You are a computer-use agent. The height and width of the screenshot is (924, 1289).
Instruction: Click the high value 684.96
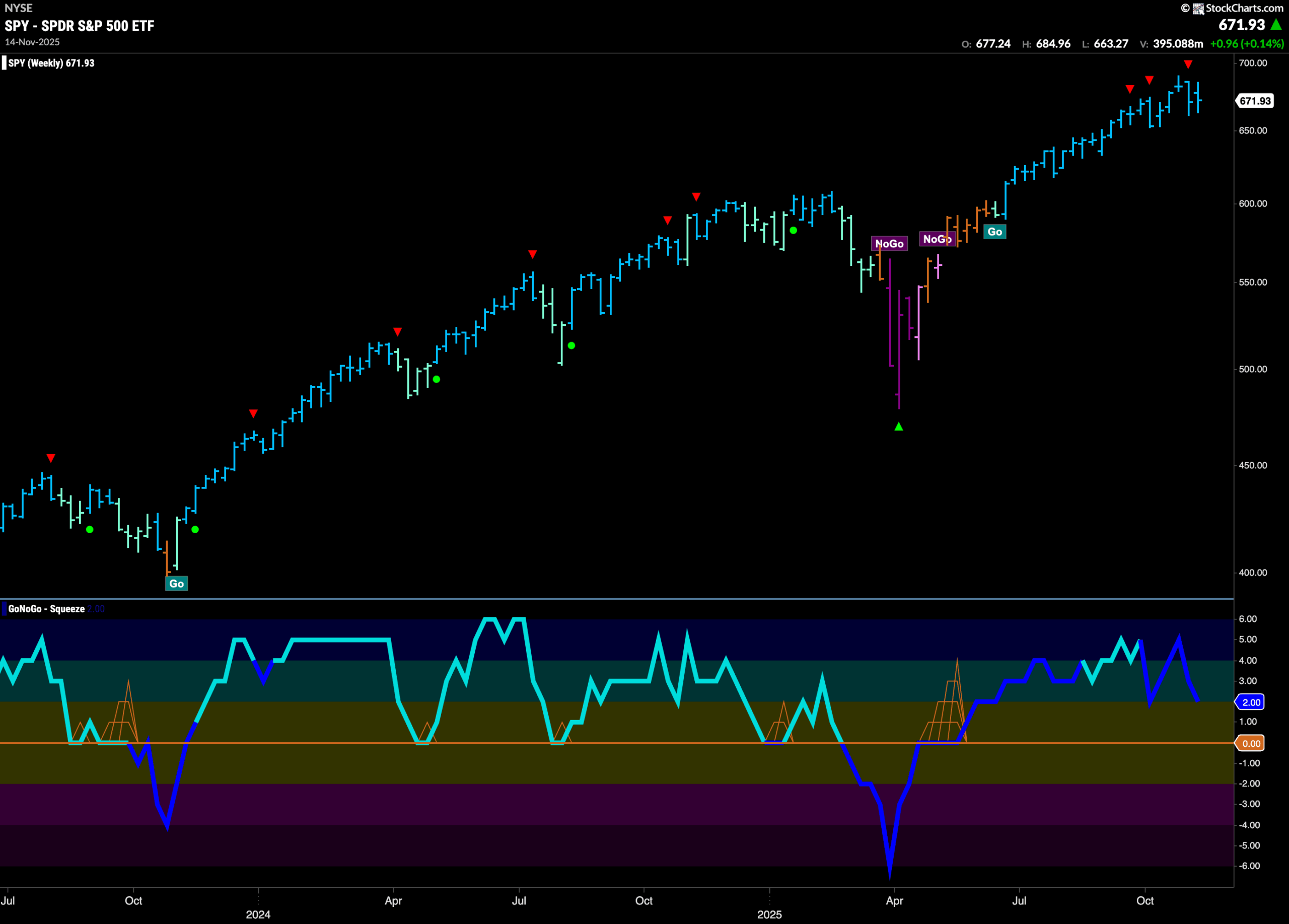pyautogui.click(x=1053, y=44)
